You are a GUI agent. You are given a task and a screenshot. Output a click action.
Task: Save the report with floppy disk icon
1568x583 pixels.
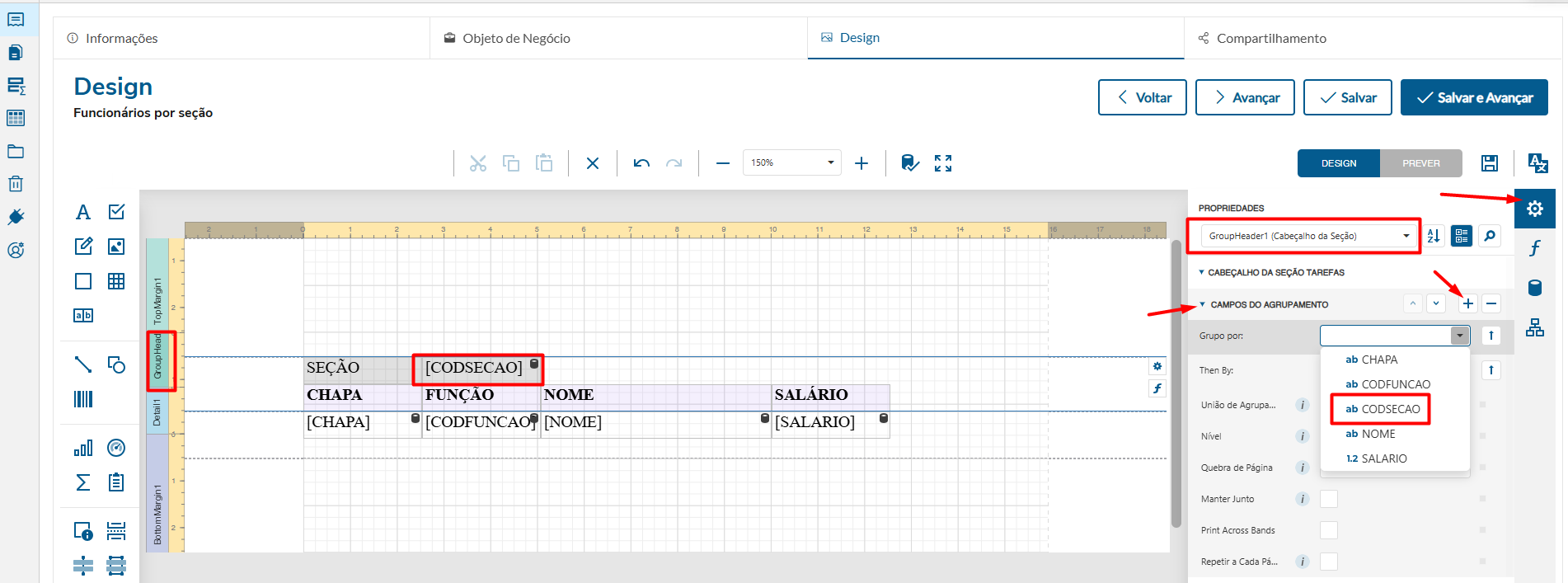1490,163
